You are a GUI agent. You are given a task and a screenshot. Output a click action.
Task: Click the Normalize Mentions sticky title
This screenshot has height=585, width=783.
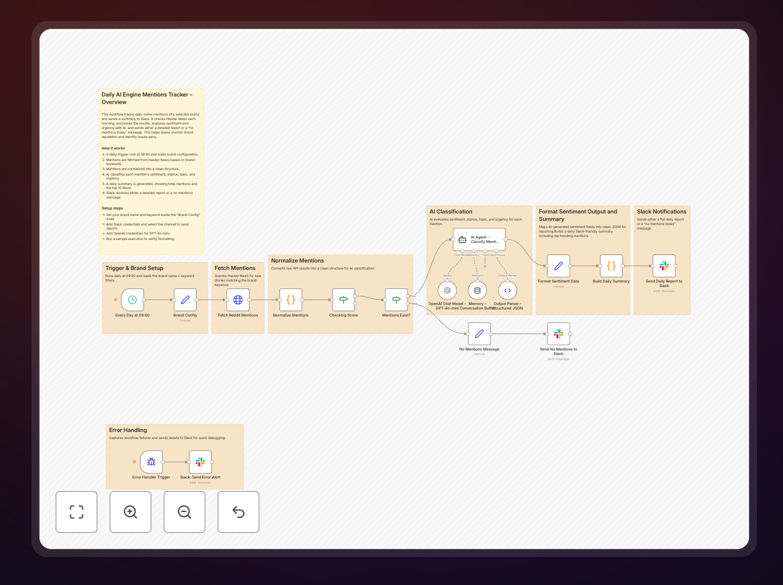297,261
